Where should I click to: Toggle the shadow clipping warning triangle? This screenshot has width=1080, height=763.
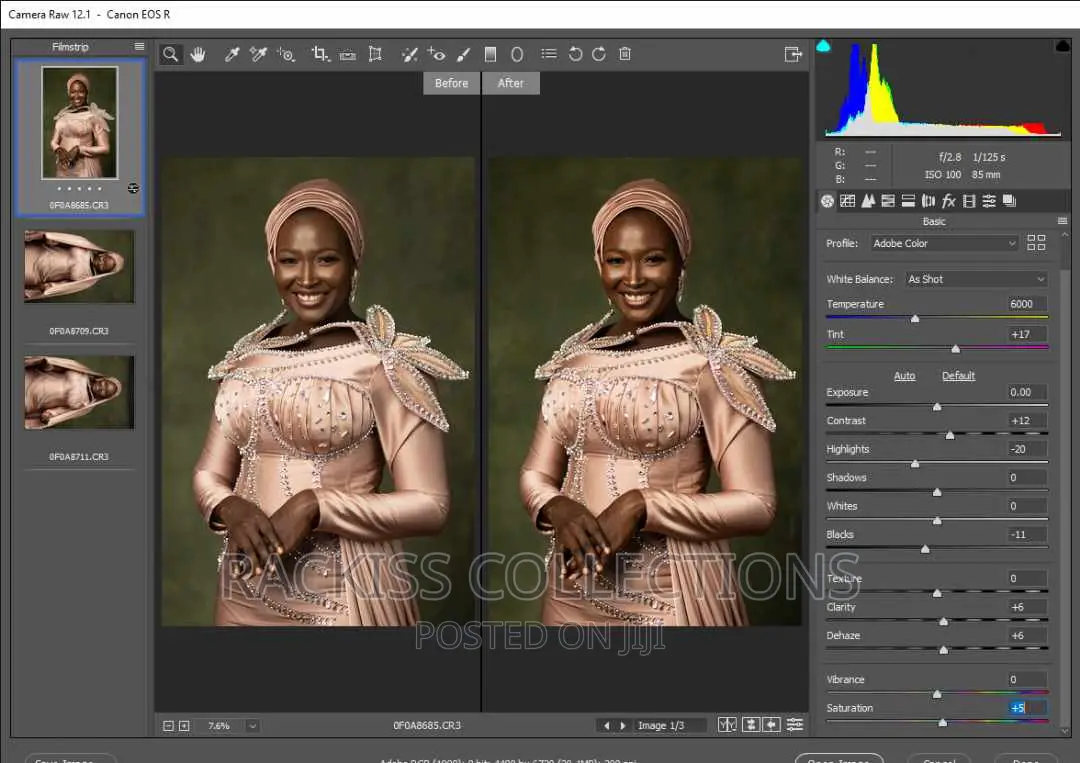(823, 46)
